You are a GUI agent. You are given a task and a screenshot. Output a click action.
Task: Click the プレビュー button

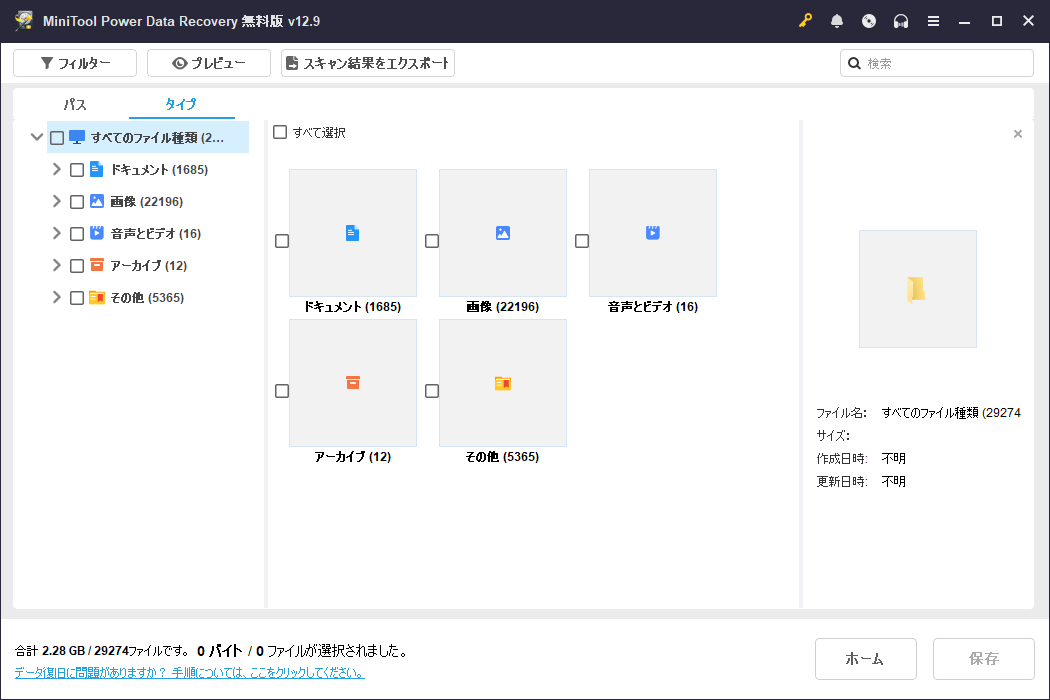pyautogui.click(x=209, y=63)
